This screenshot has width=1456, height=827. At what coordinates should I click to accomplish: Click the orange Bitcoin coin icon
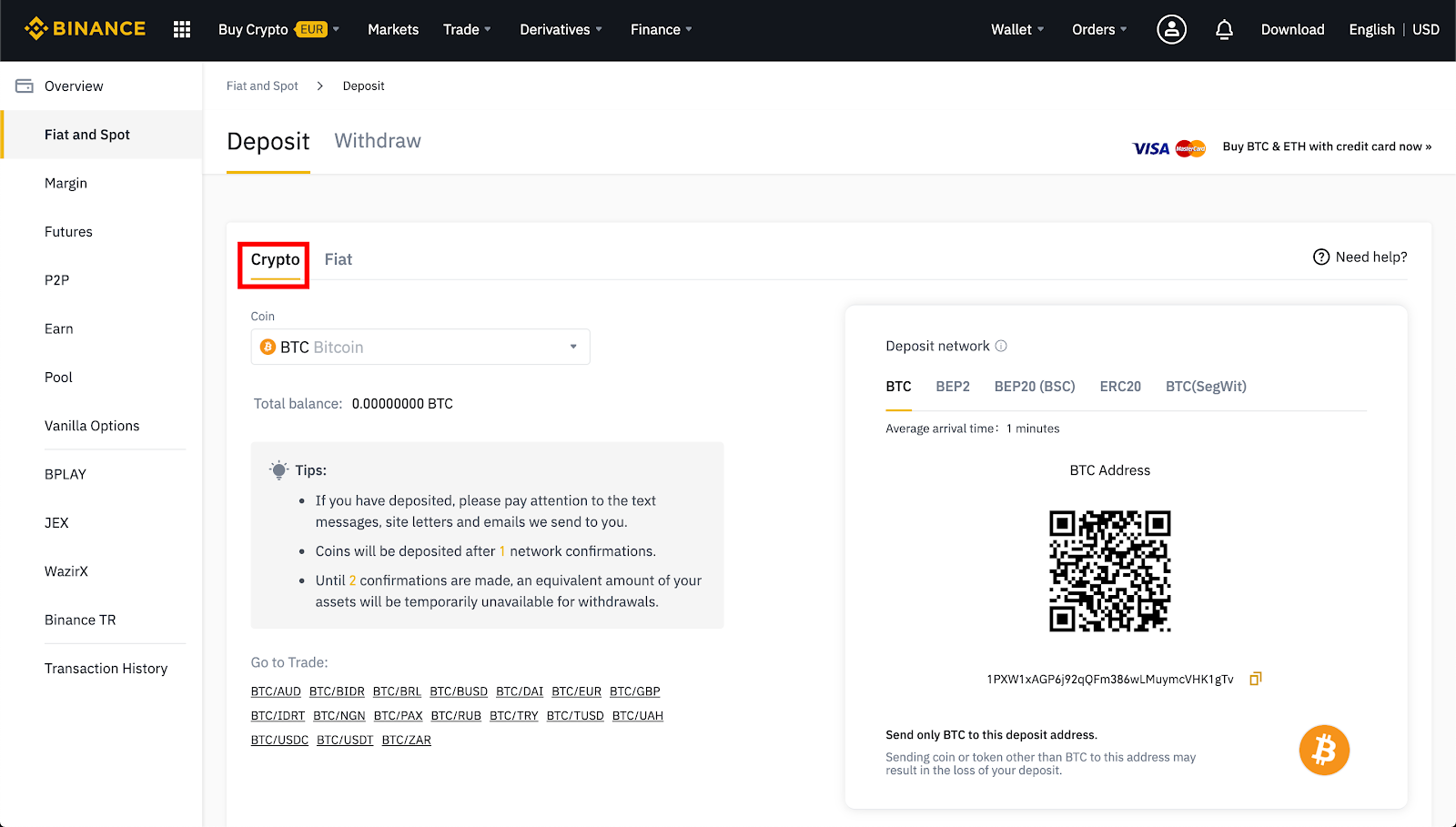point(1323,750)
